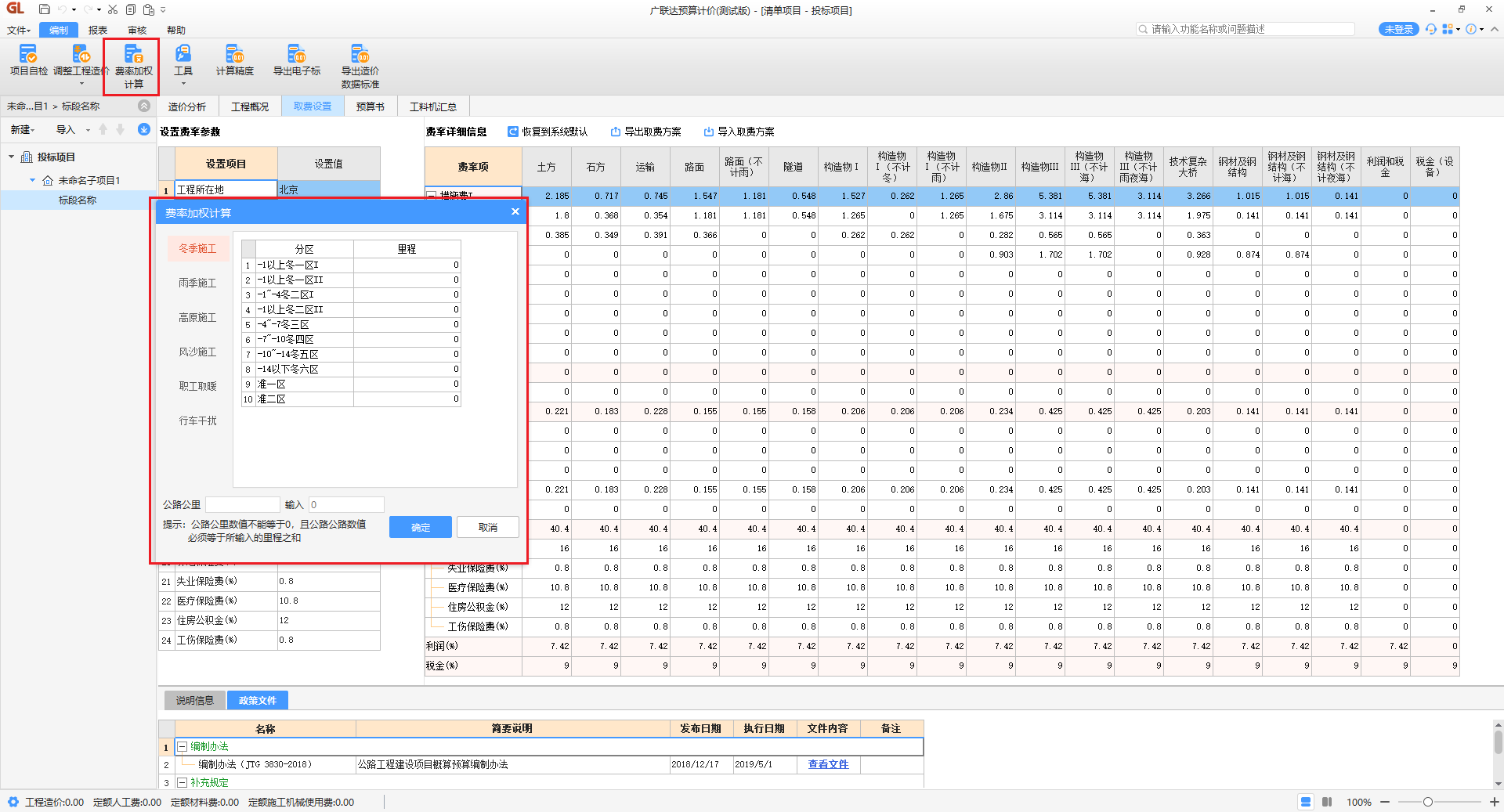
Task: Collapse the project navigation panel chevron
Action: 144,106
